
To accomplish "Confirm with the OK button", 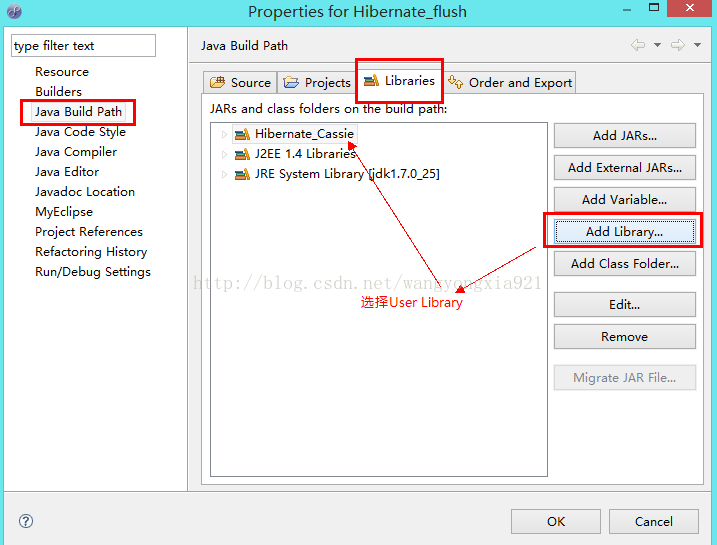I will pos(556,521).
